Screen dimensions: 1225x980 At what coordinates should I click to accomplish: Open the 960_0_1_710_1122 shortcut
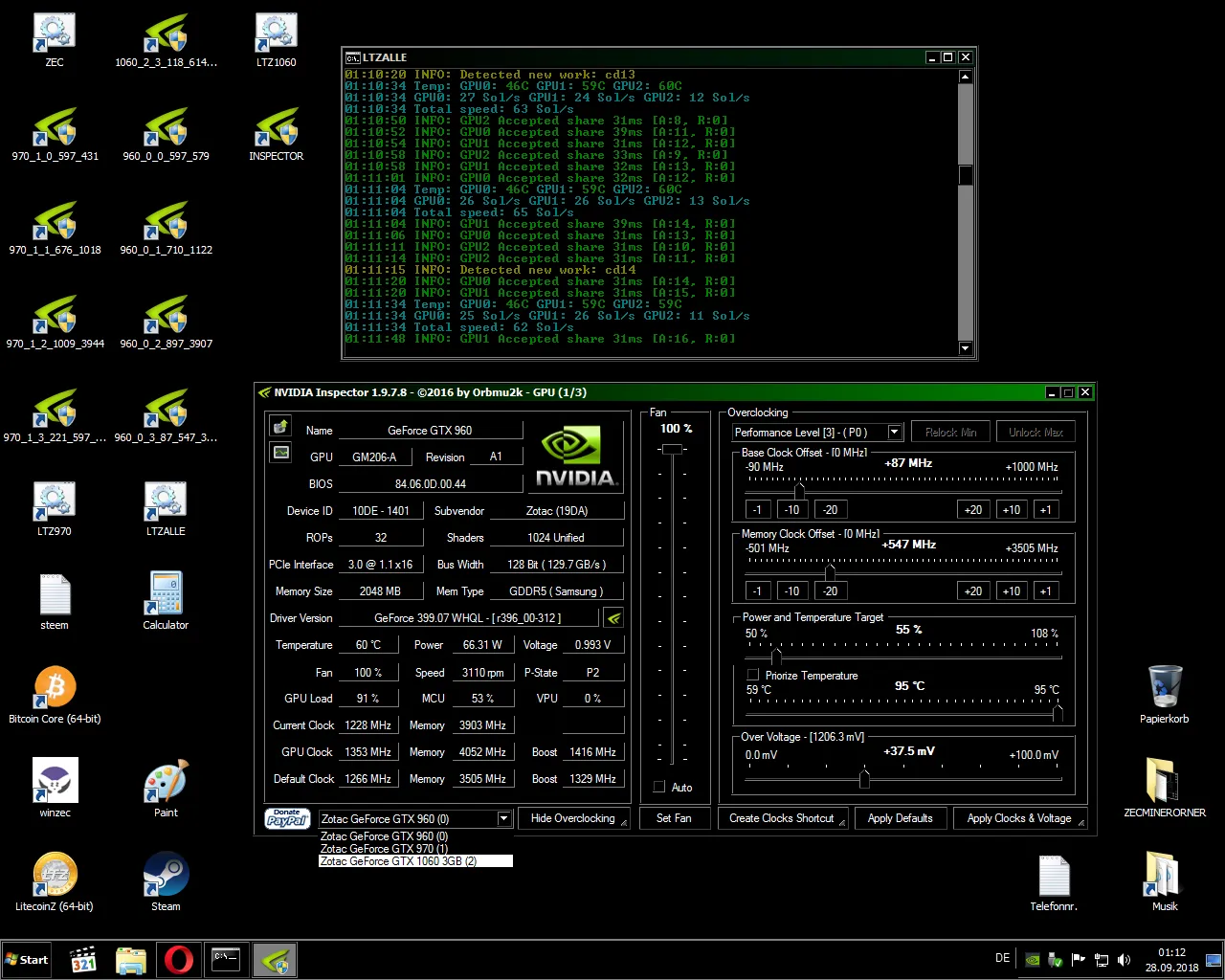coord(166,229)
